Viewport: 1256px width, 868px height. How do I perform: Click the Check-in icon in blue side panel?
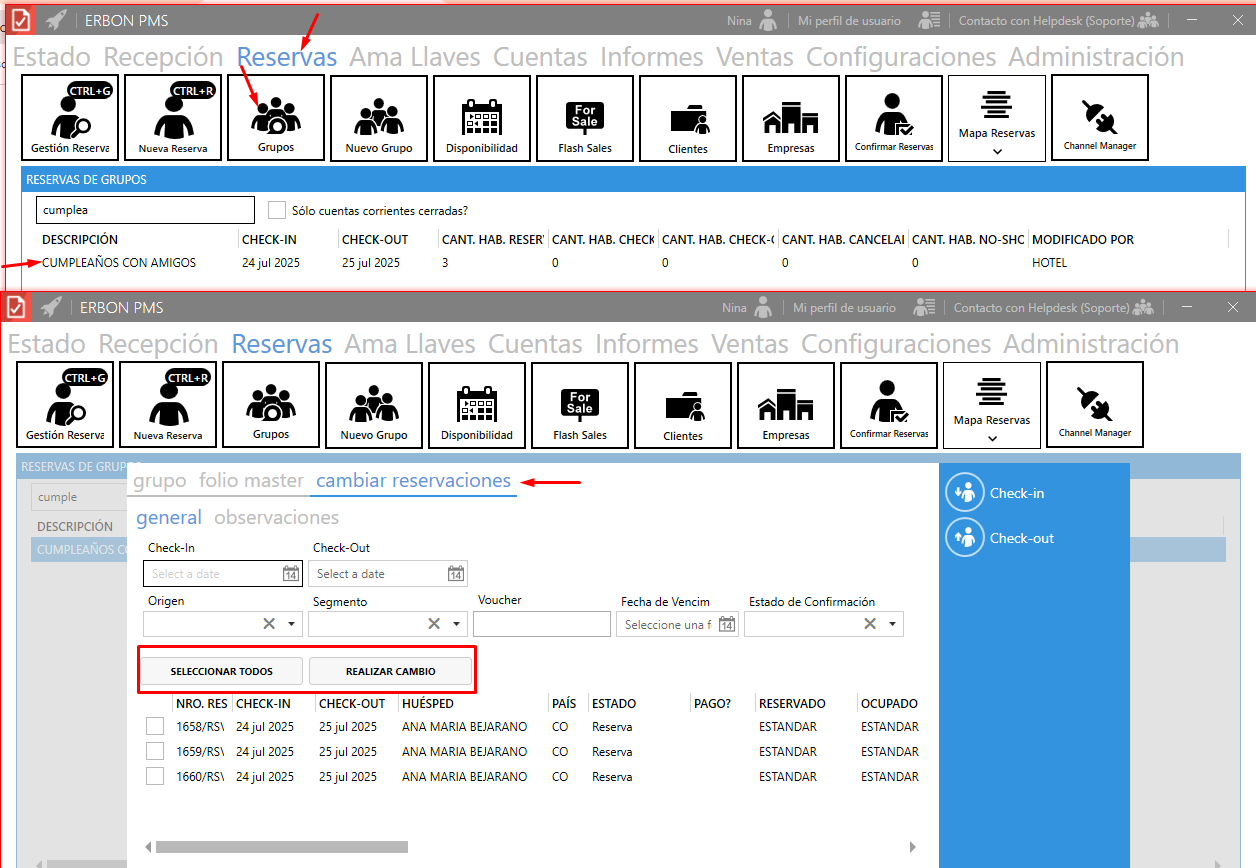point(965,492)
